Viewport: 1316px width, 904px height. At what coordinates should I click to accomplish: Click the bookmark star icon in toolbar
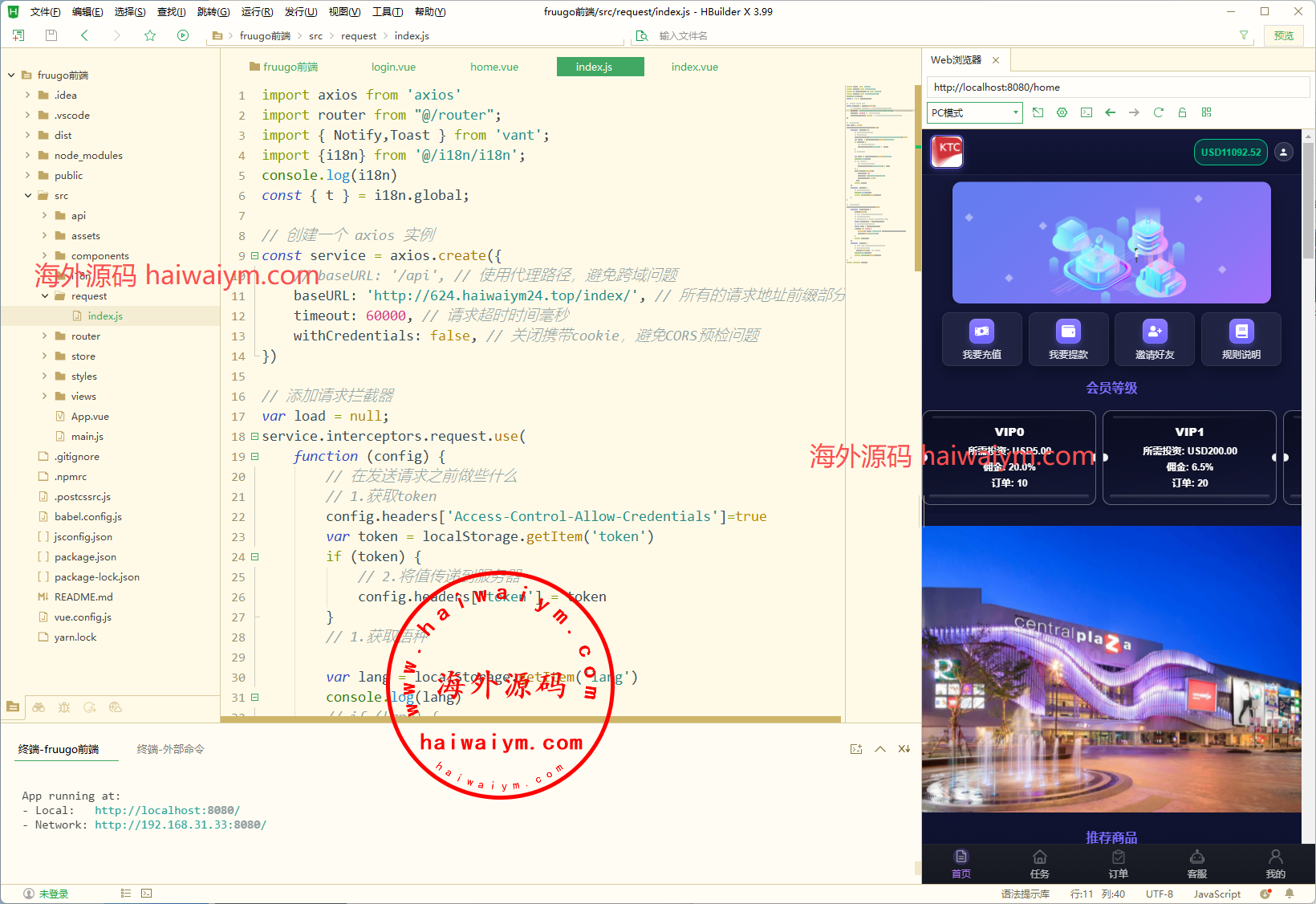[x=150, y=35]
